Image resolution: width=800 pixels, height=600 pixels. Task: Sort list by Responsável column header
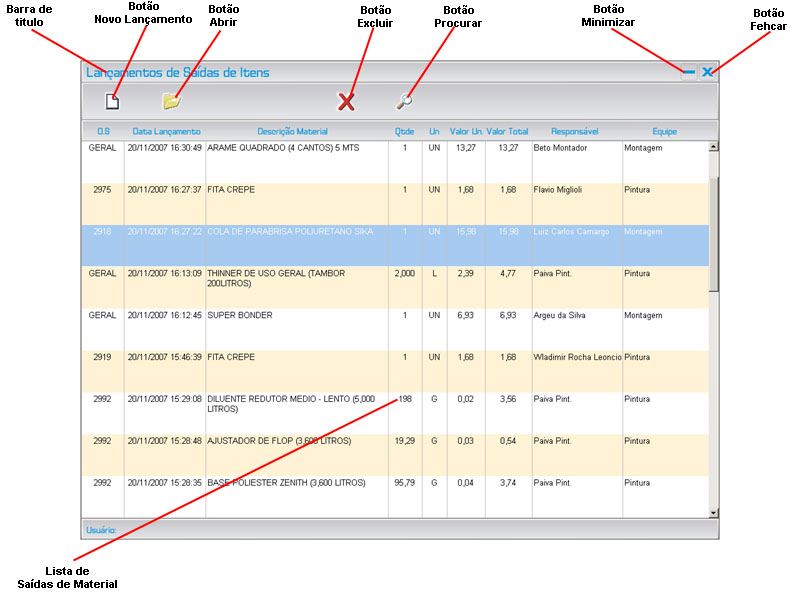point(575,131)
